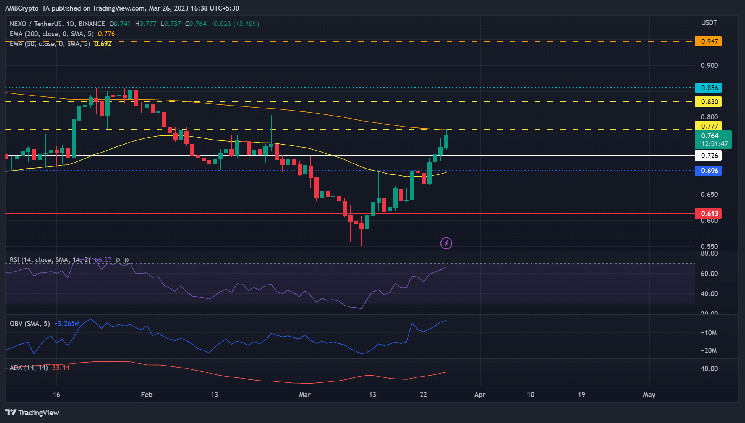Click the green 0.764 current price label
The width and height of the screenshot is (745, 423).
click(713, 139)
